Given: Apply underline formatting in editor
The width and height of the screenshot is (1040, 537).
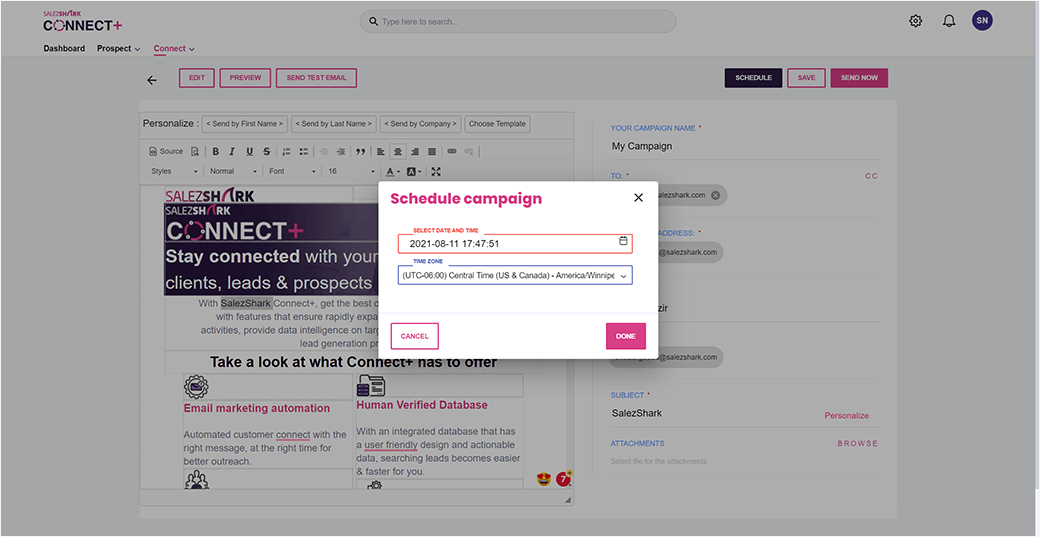Looking at the screenshot, I should tap(249, 152).
